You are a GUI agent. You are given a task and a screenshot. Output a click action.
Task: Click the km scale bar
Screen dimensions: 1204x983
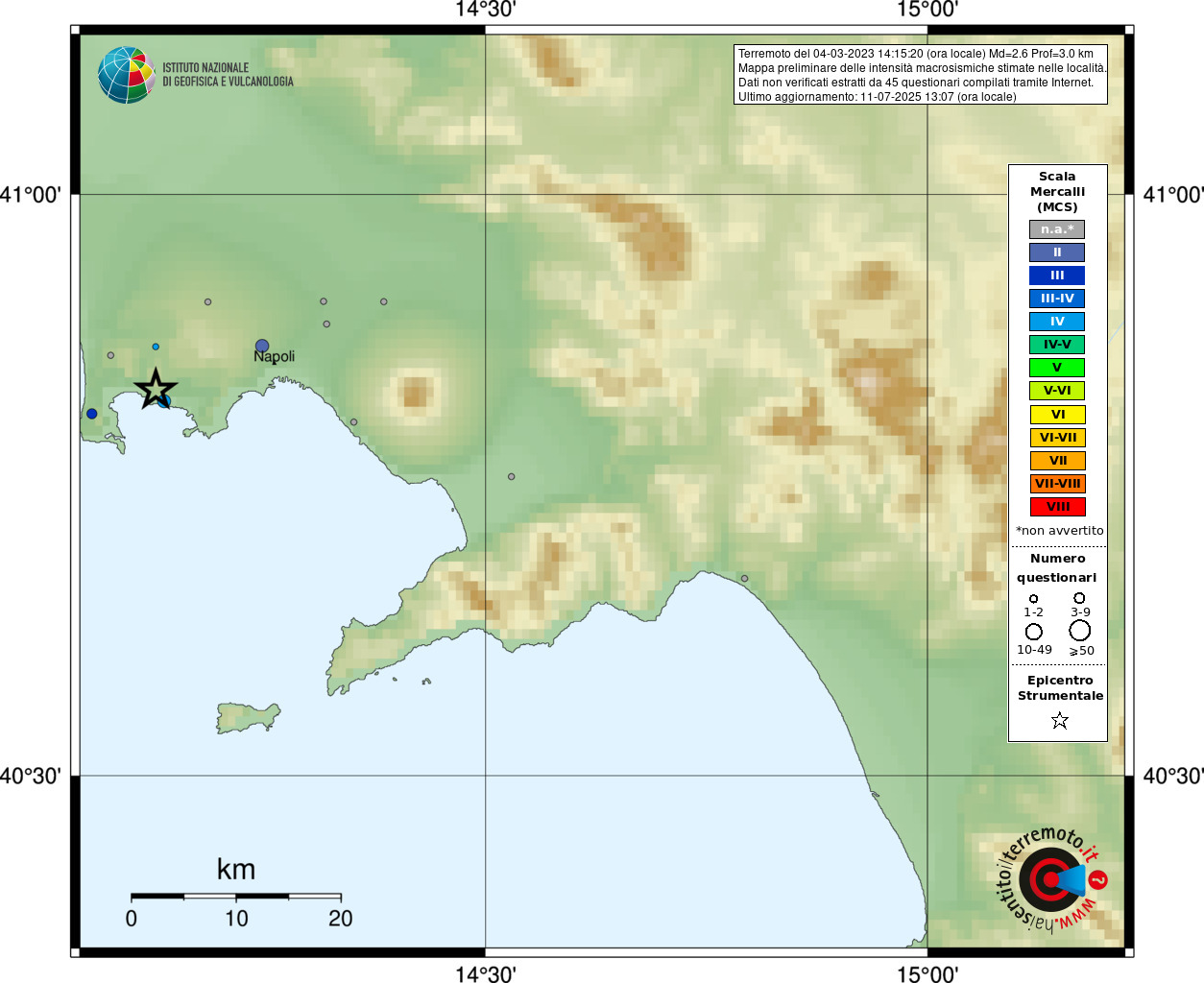236,897
